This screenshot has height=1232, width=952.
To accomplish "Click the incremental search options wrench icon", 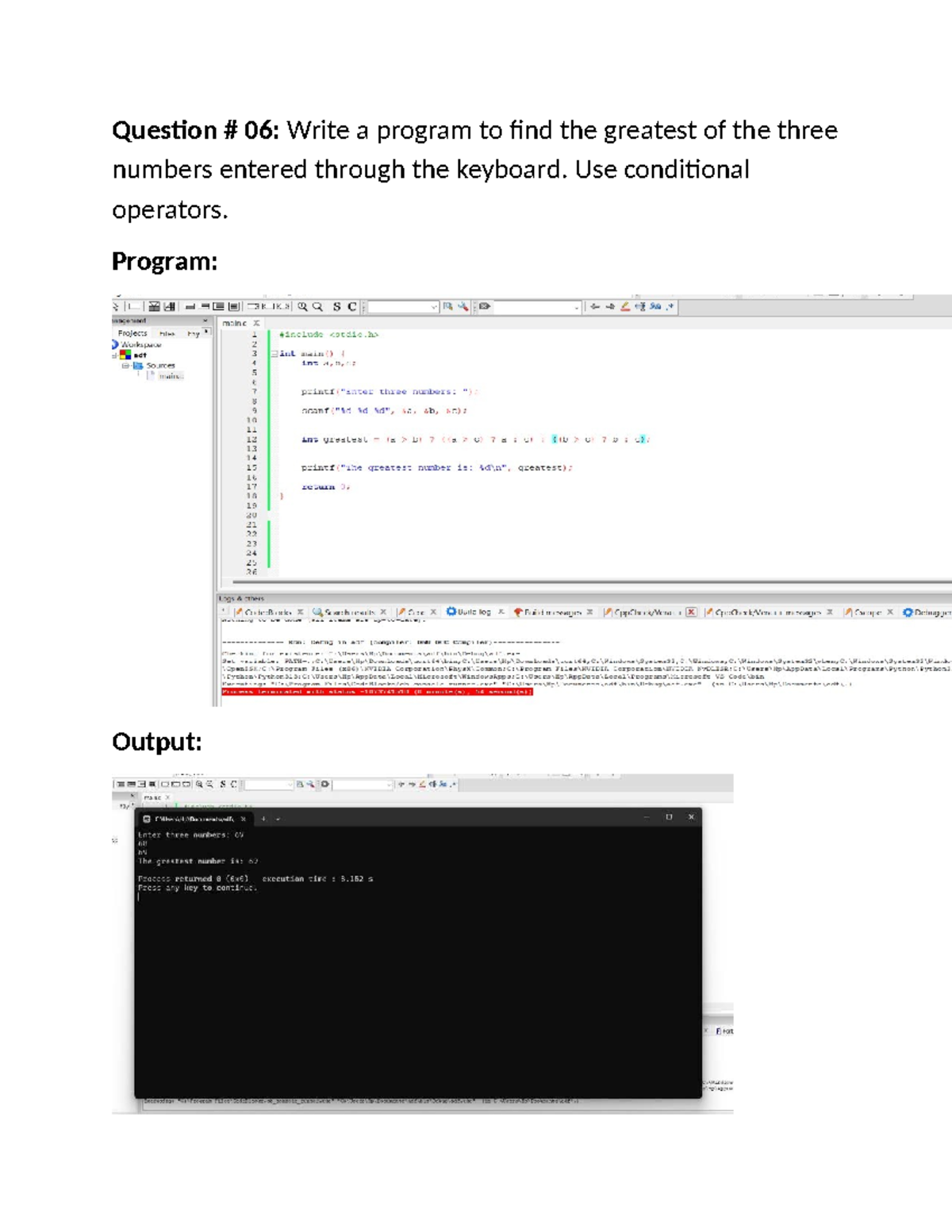I will click(x=463, y=306).
